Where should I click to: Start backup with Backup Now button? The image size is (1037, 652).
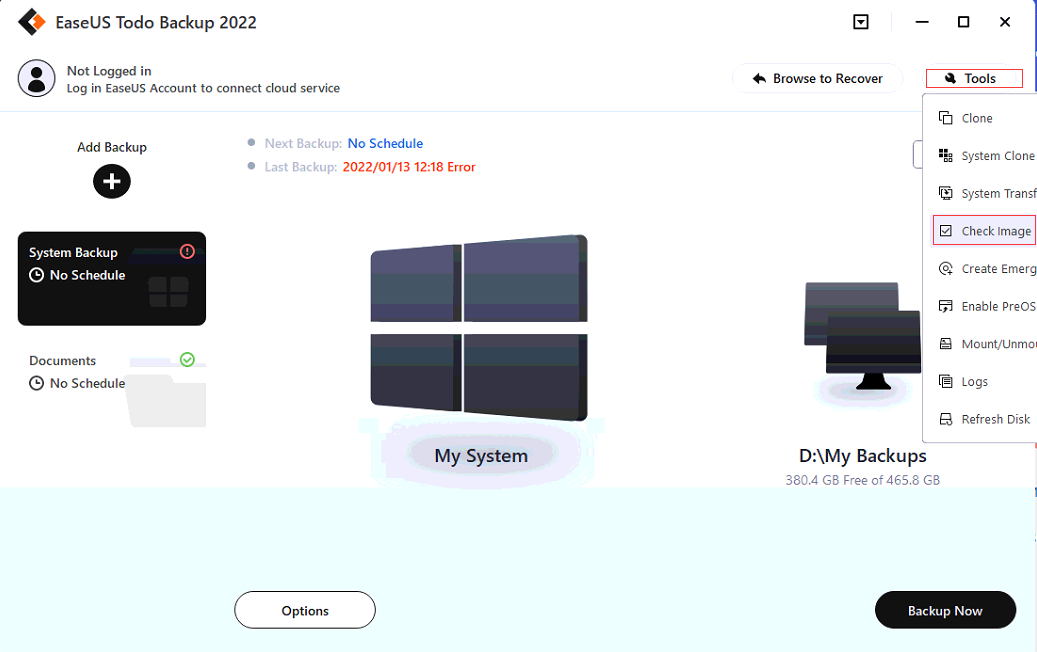click(x=945, y=610)
